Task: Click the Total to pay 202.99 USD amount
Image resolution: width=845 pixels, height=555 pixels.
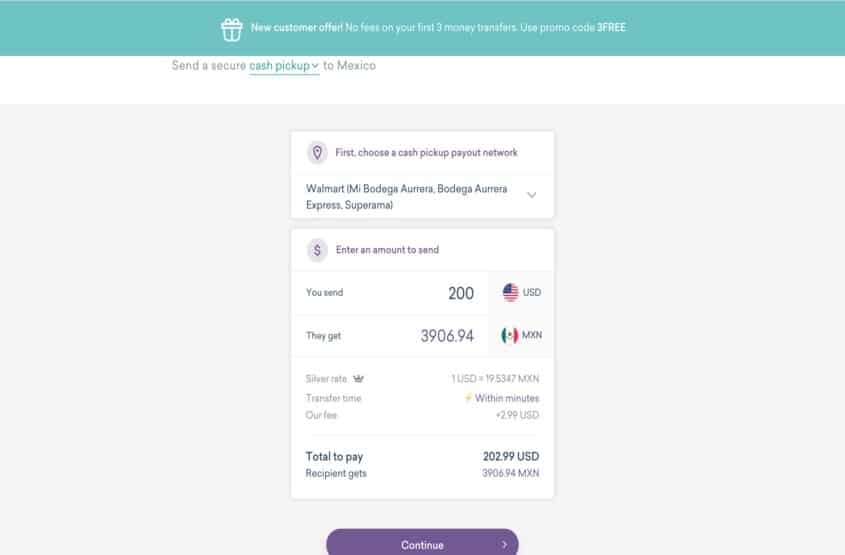Action: click(x=511, y=456)
